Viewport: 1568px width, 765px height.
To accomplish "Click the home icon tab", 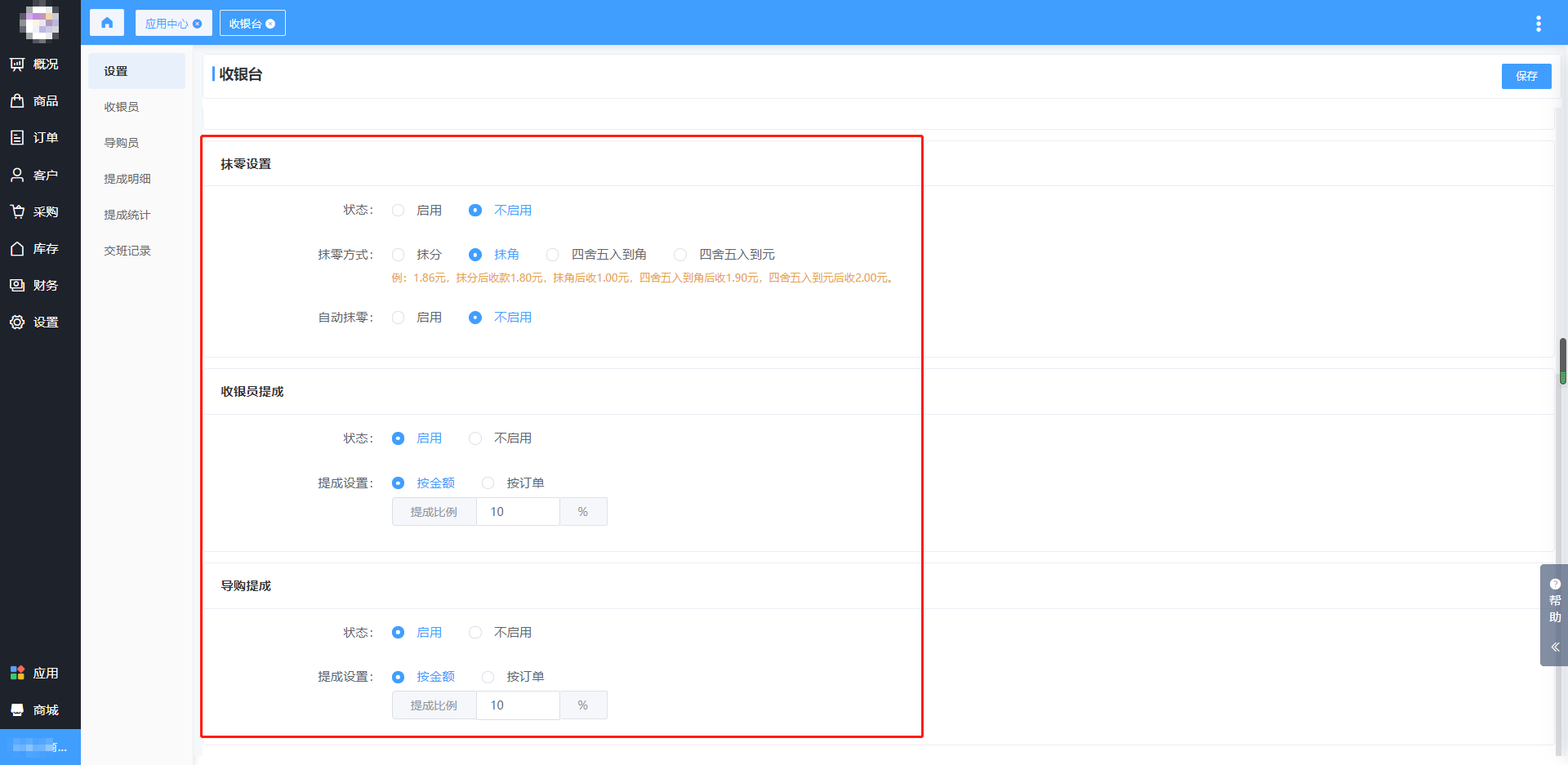I will click(x=107, y=23).
